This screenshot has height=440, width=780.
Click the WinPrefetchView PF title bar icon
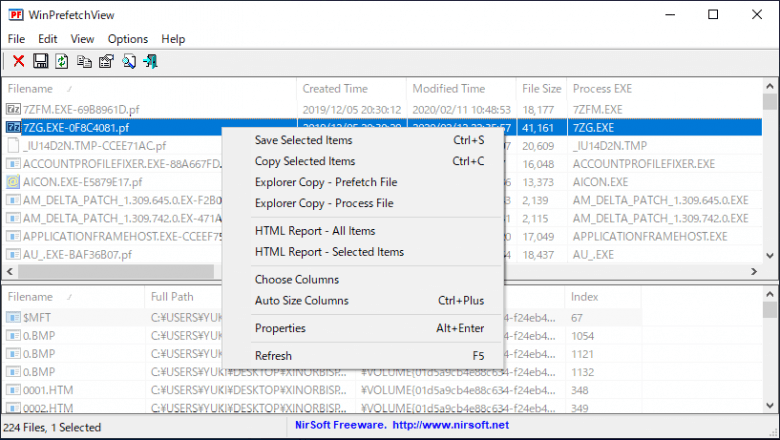[16, 14]
